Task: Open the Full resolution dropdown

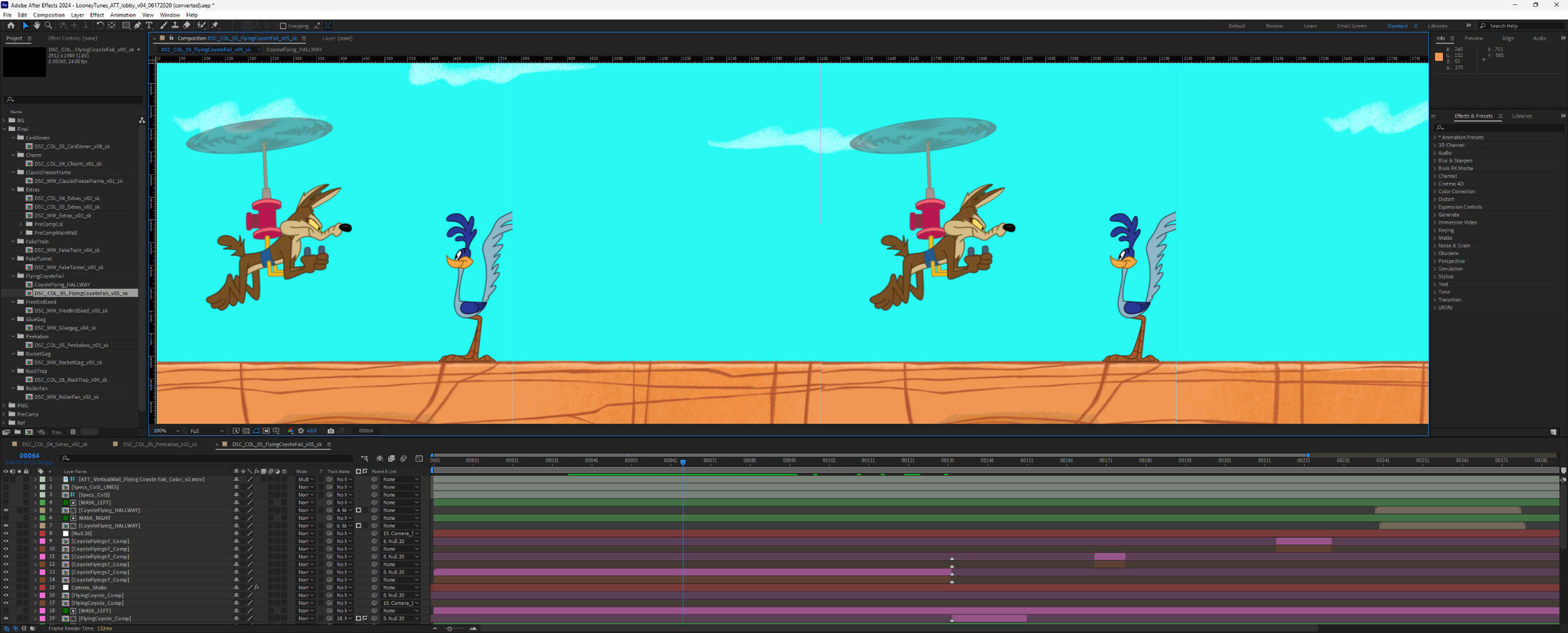Action: tap(207, 431)
